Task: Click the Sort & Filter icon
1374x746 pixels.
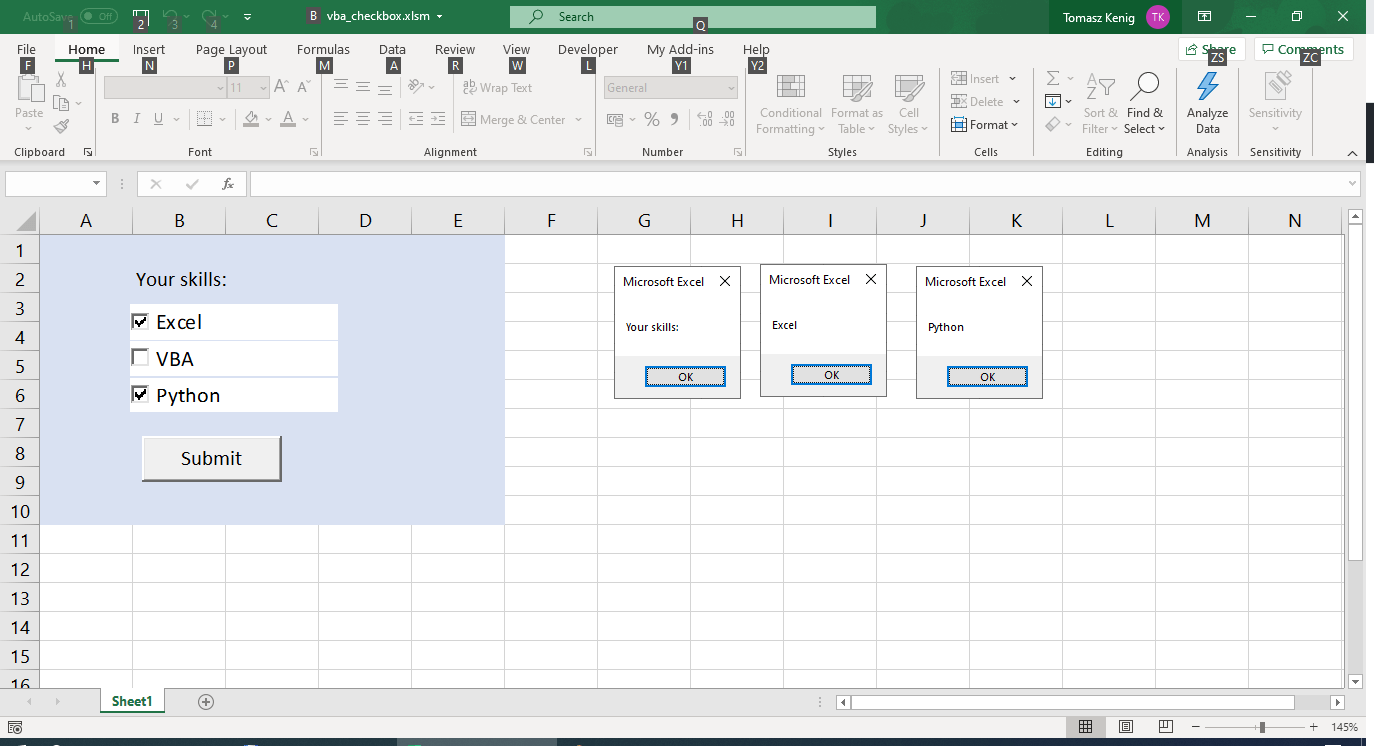Action: (x=1100, y=100)
